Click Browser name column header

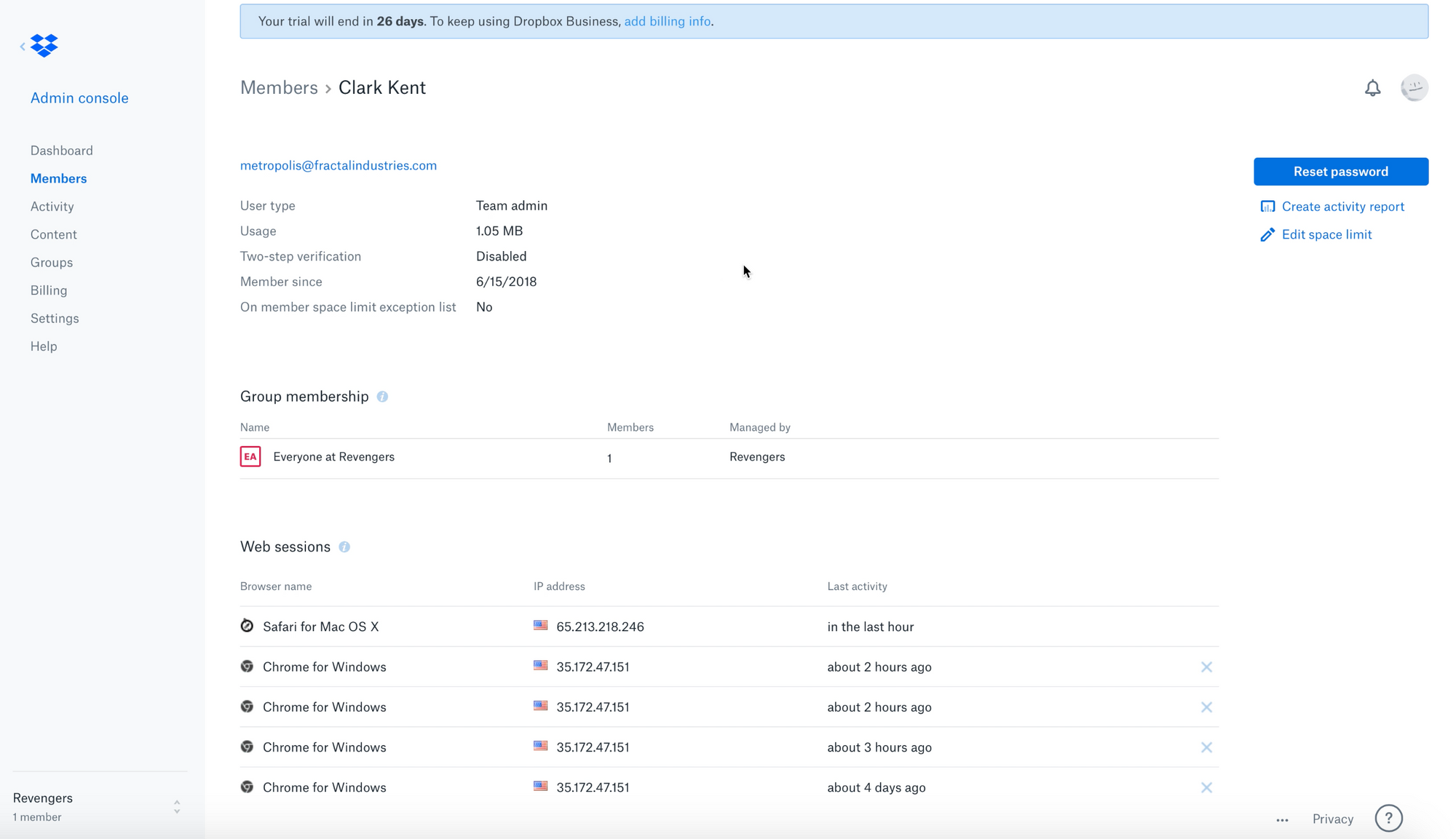point(276,586)
